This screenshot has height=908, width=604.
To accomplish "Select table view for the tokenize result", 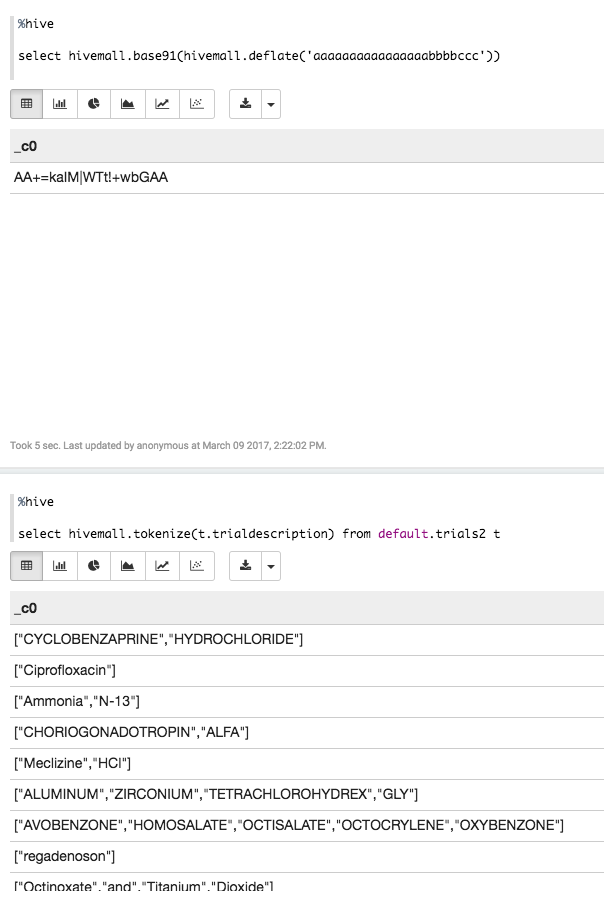I will (26, 566).
